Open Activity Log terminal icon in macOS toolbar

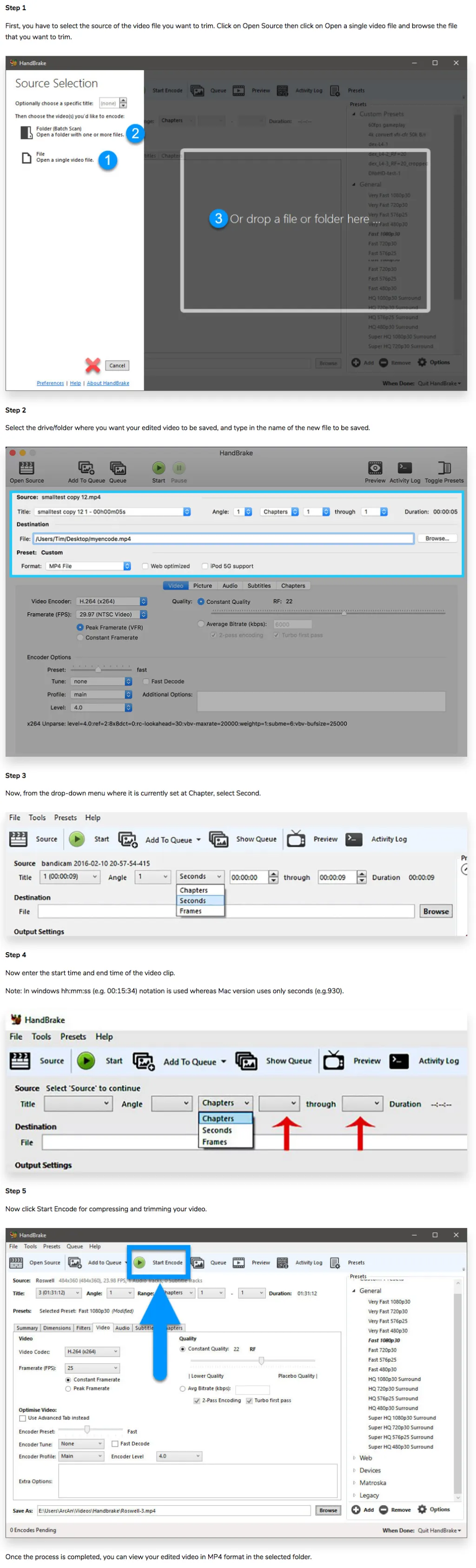pos(404,467)
